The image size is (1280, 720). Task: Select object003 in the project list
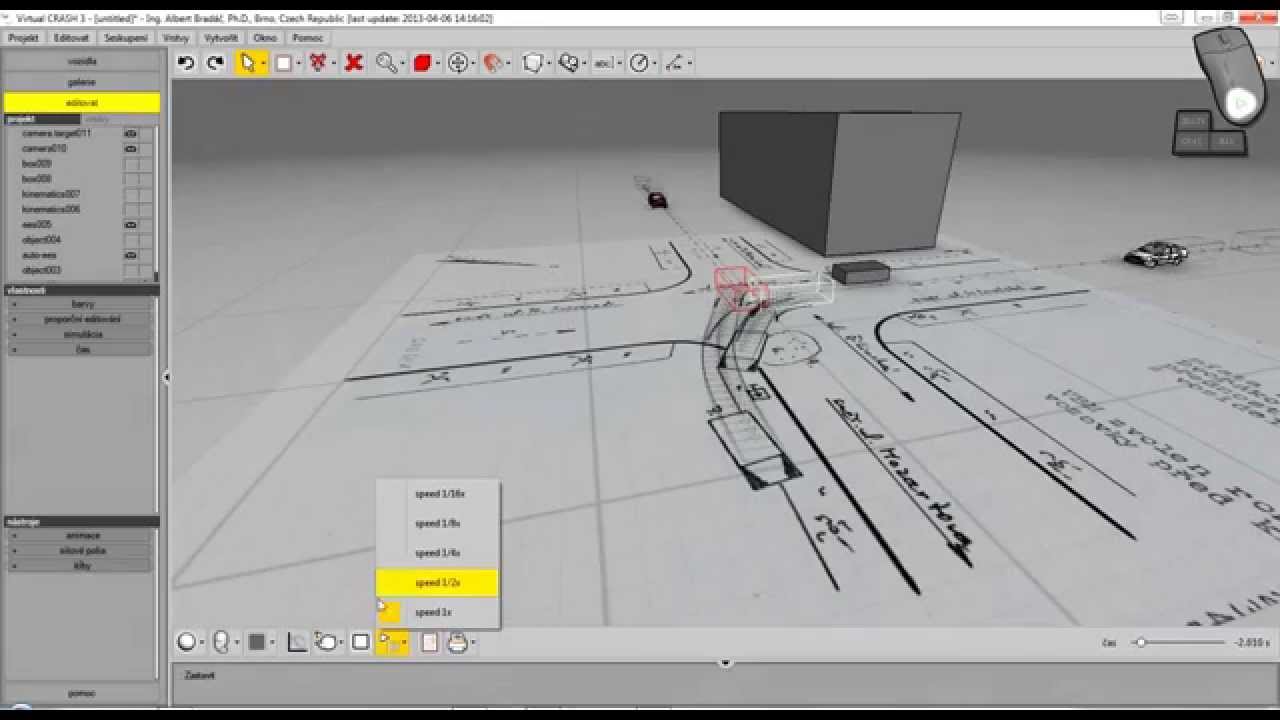click(42, 270)
